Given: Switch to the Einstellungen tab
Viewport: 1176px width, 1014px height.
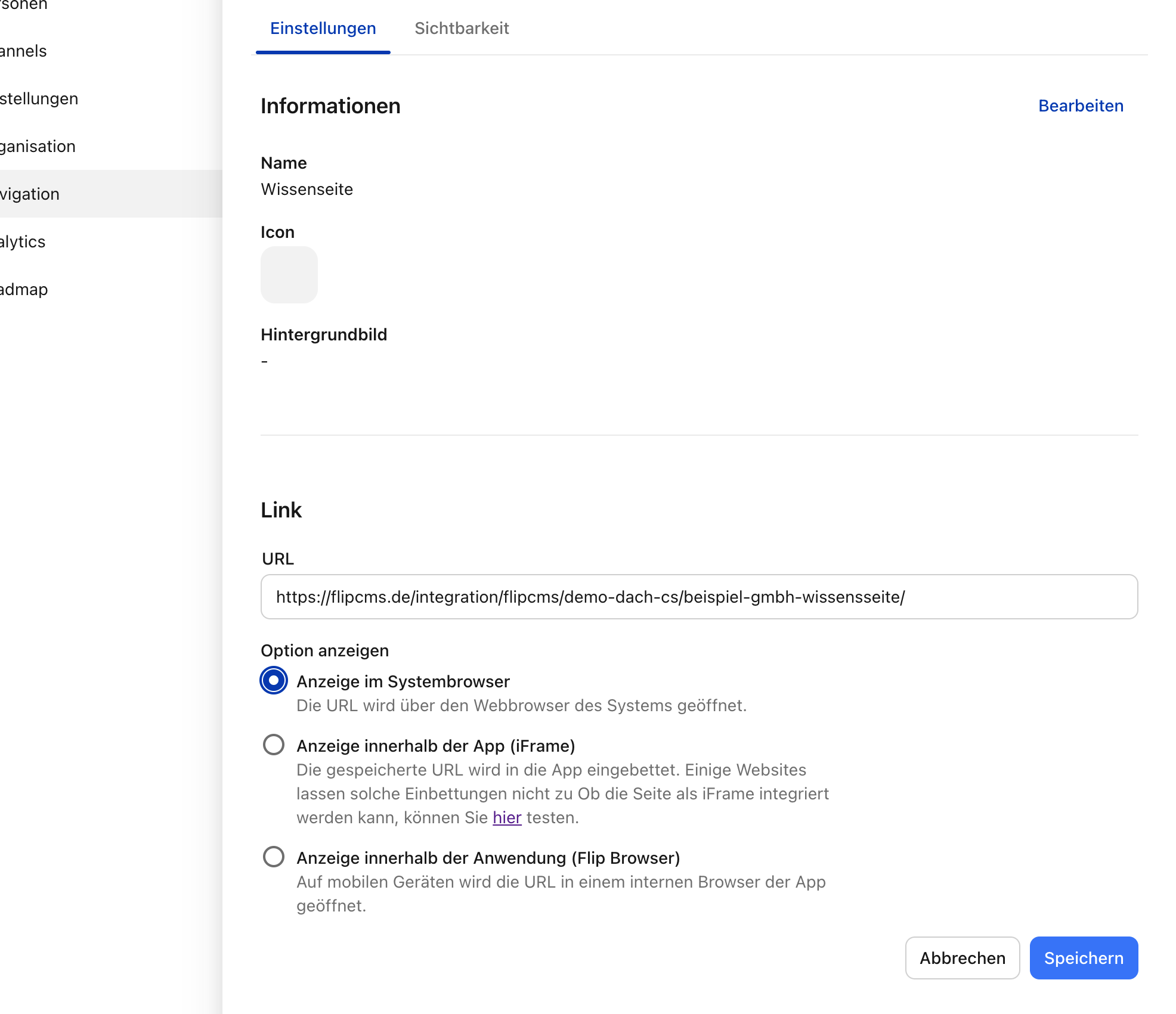Looking at the screenshot, I should (323, 29).
